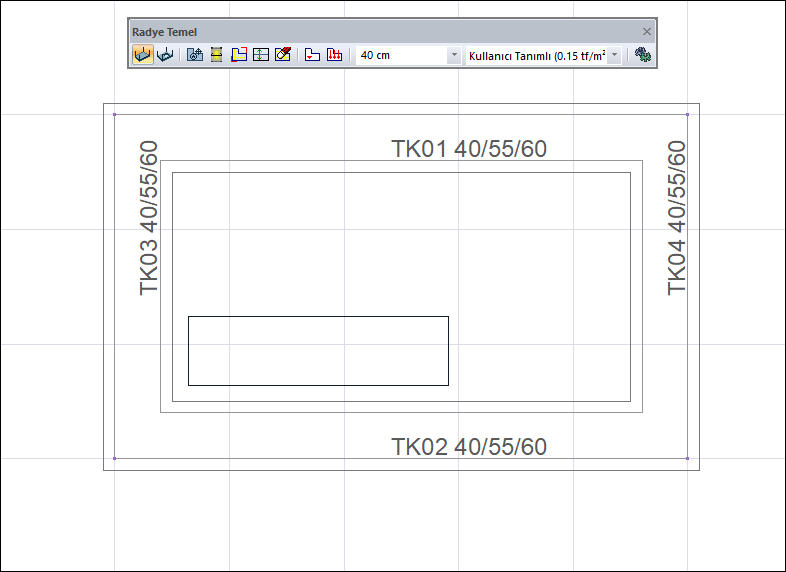Viewport: 786px width, 572px height.
Task: Click the yellow polygon region icon
Action: [x=239, y=55]
